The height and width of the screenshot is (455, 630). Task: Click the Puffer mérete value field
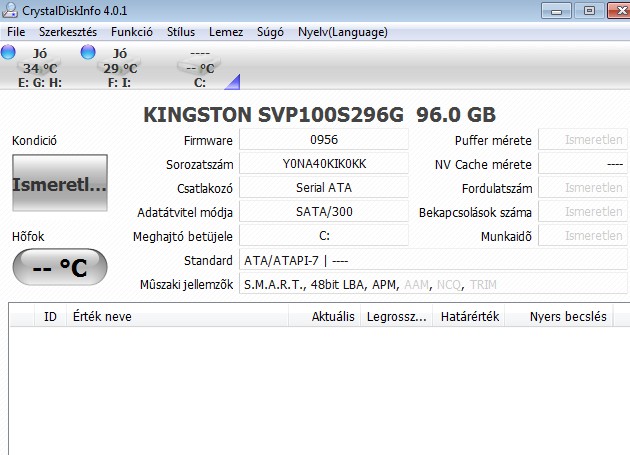pos(583,139)
